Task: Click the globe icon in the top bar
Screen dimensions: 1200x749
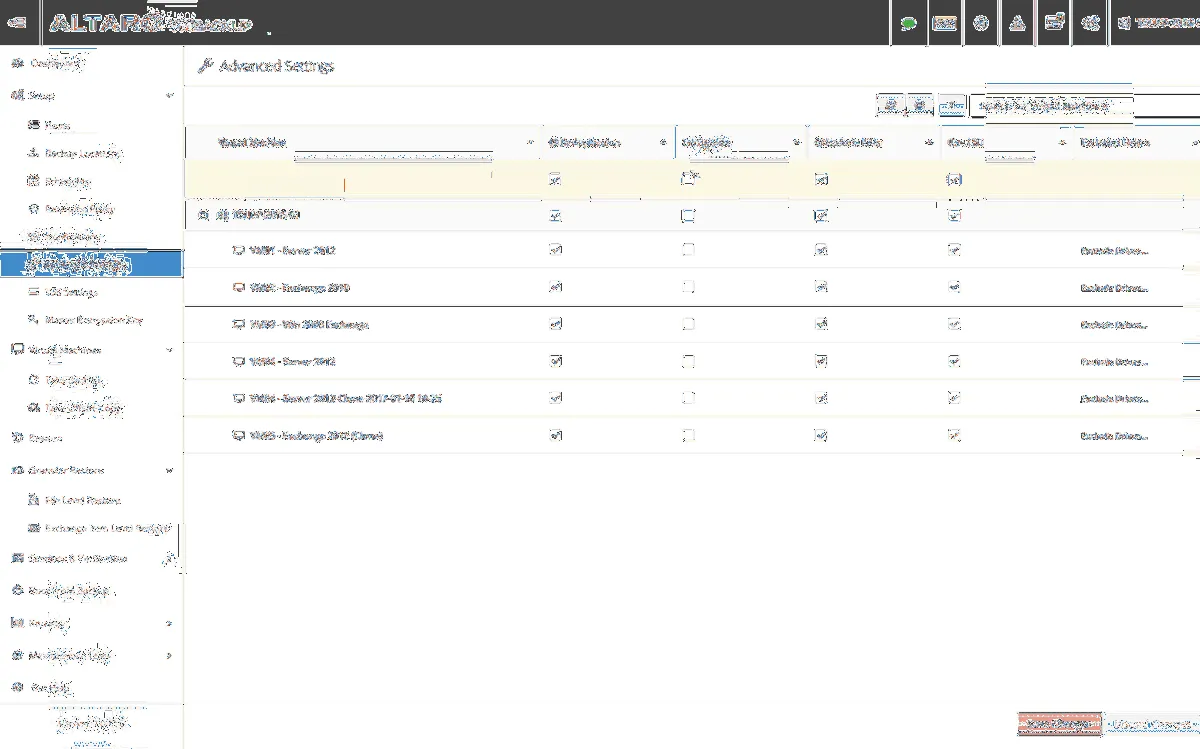Action: 981,24
